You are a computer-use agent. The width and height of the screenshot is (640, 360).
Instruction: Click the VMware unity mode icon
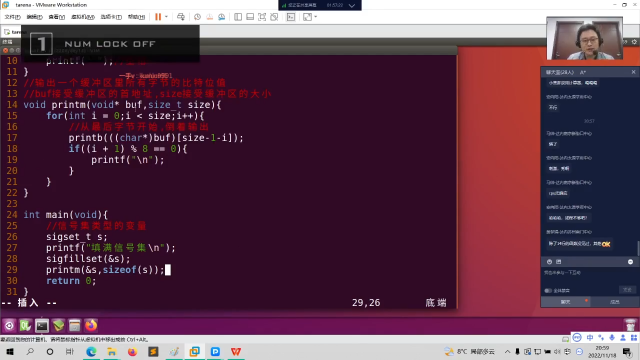[274, 17]
